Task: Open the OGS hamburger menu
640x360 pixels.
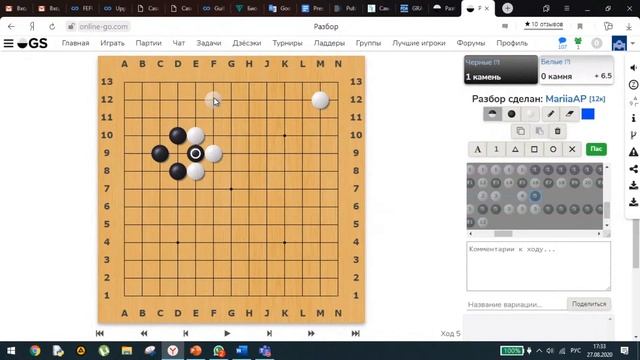Action: pos(9,43)
